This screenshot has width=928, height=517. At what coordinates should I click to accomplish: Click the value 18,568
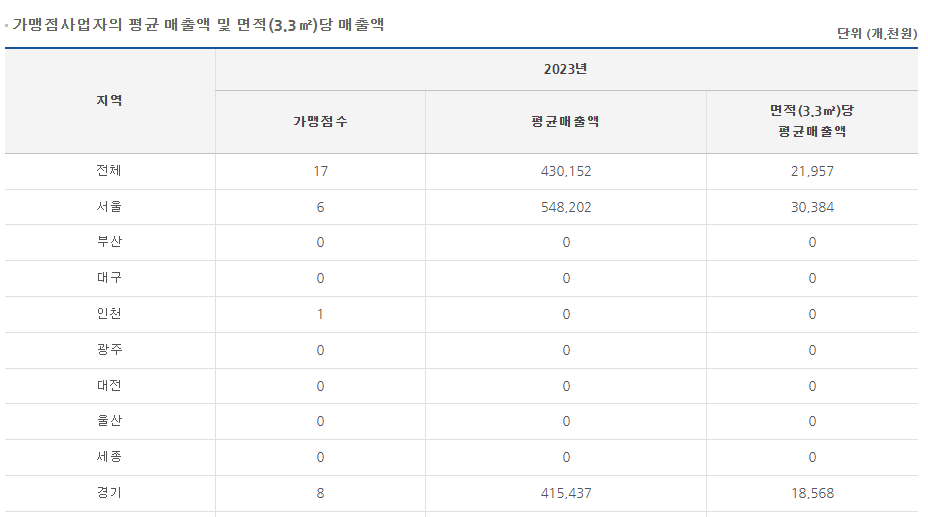point(812,493)
